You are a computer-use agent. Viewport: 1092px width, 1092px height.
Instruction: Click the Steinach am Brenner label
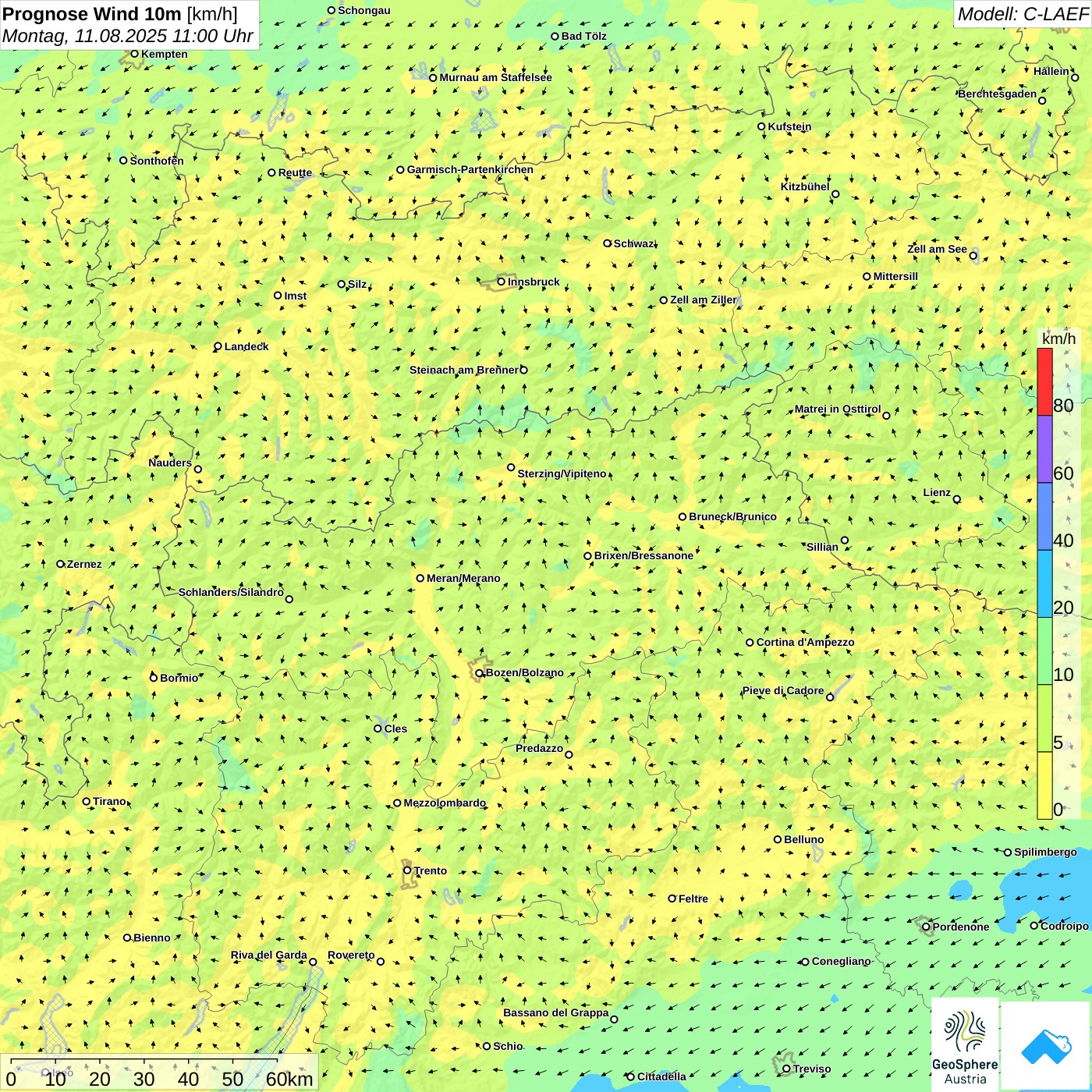point(464,370)
